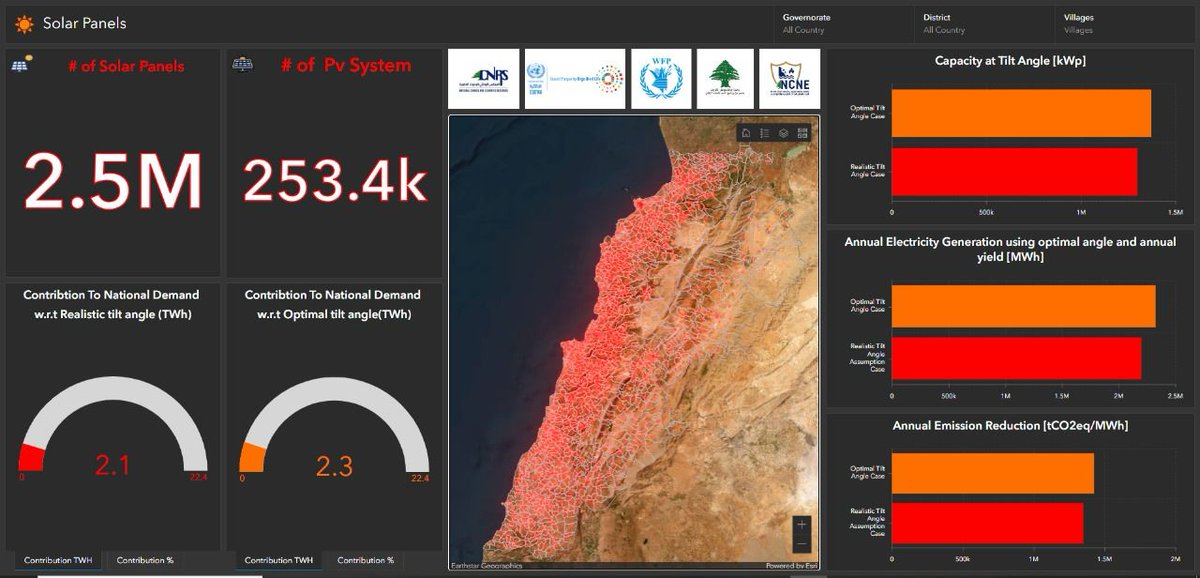Click the '# of Pv System' heading
Image resolution: width=1200 pixels, height=578 pixels.
tap(346, 65)
